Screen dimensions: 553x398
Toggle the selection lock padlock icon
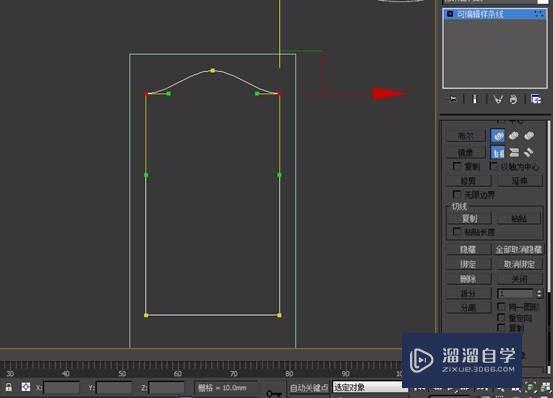(x=8, y=387)
